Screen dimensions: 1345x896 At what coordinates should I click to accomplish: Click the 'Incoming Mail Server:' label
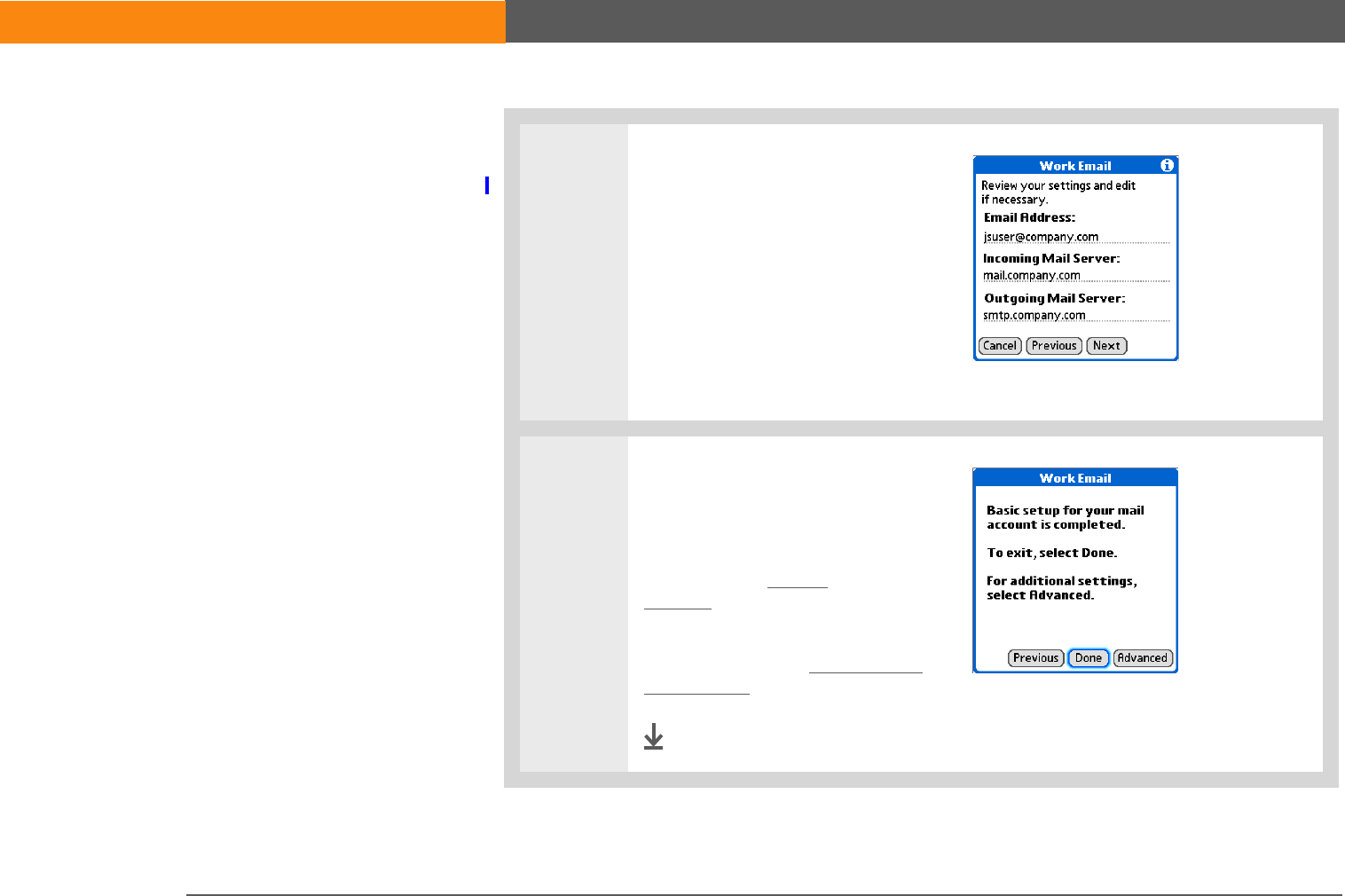[x=1051, y=258]
